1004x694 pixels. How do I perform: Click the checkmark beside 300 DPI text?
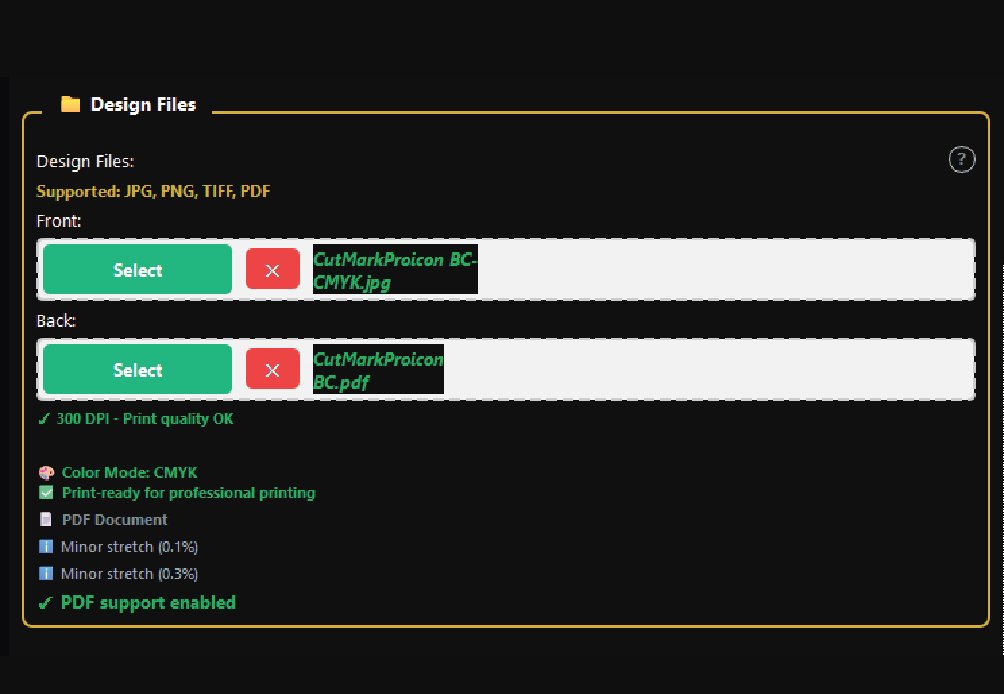pos(43,420)
